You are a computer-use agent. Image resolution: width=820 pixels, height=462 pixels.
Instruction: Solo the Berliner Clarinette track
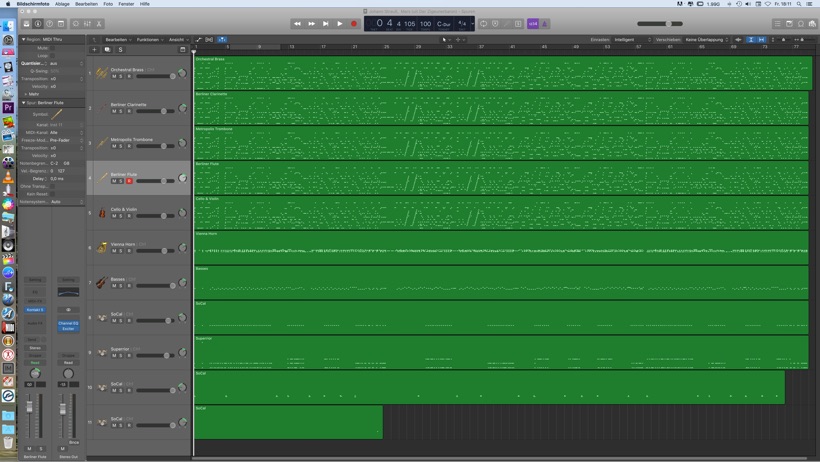tap(121, 111)
